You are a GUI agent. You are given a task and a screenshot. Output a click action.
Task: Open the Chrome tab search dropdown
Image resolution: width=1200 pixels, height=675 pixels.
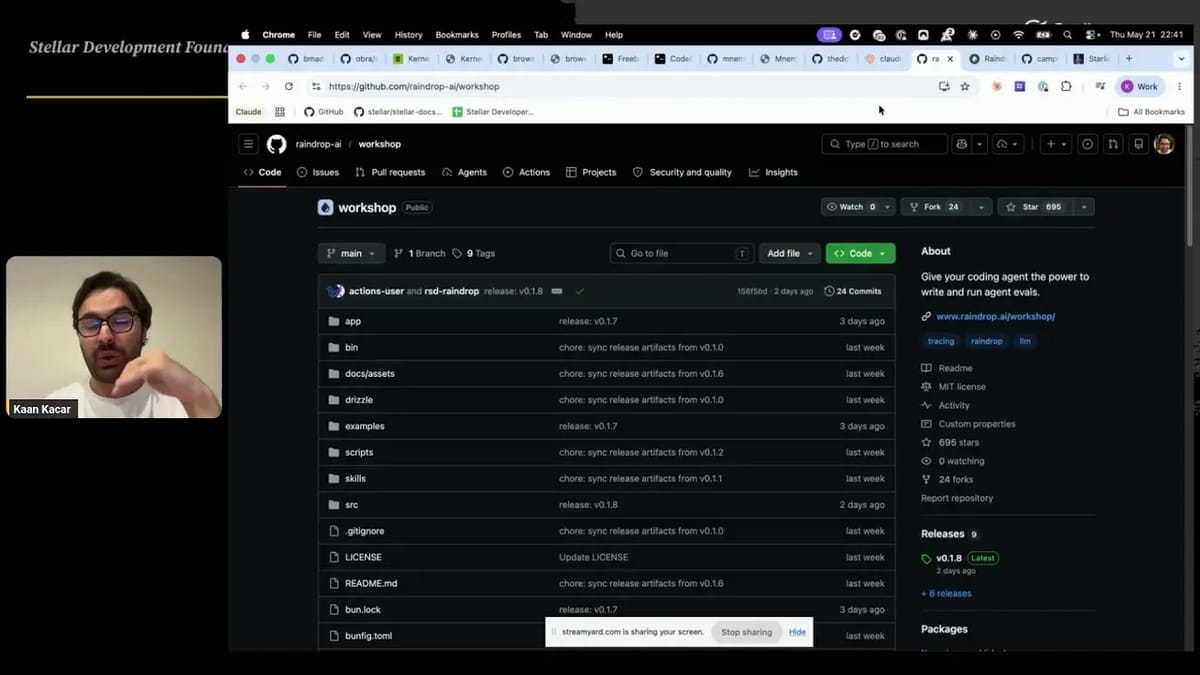click(1180, 59)
